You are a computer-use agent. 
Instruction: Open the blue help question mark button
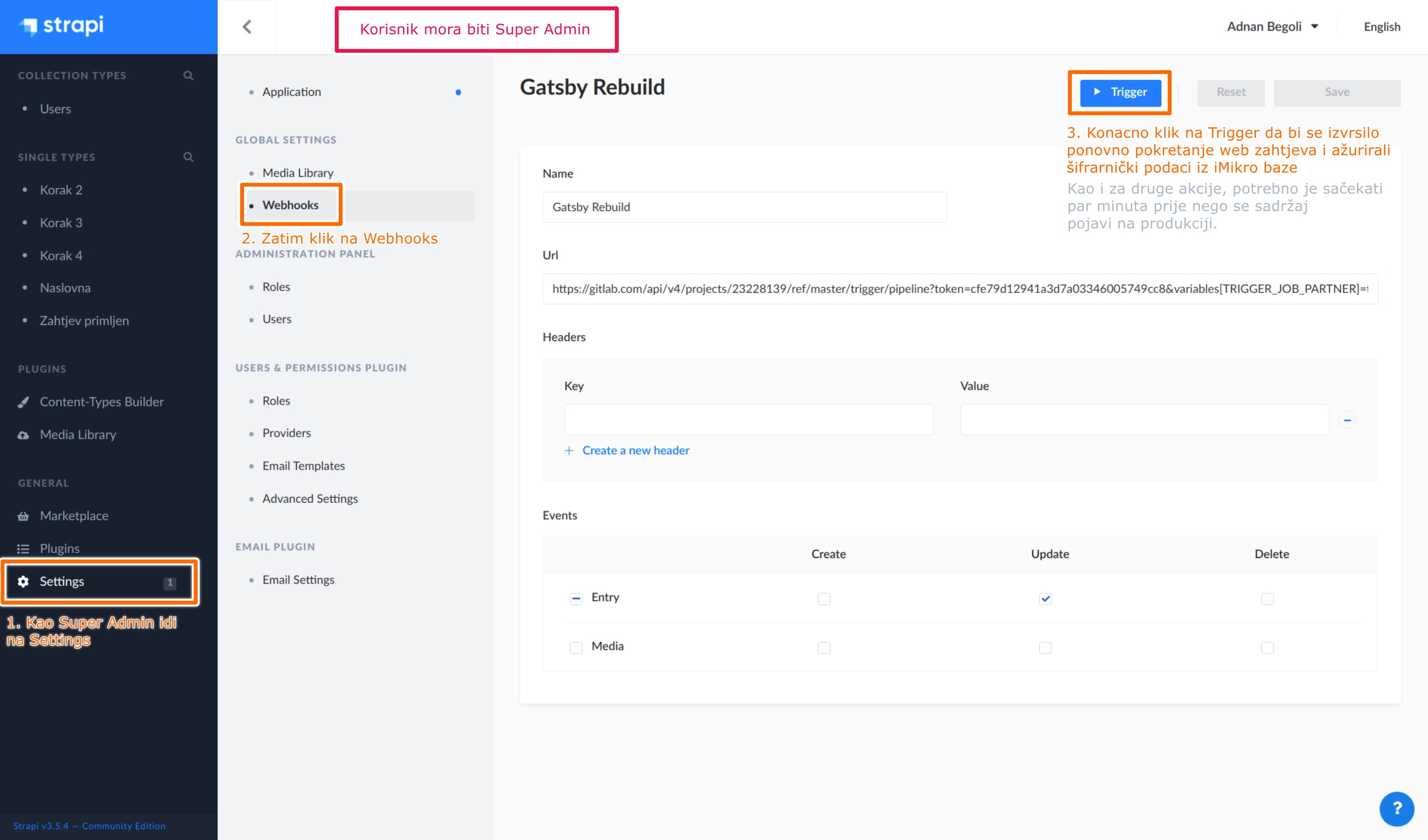1396,808
